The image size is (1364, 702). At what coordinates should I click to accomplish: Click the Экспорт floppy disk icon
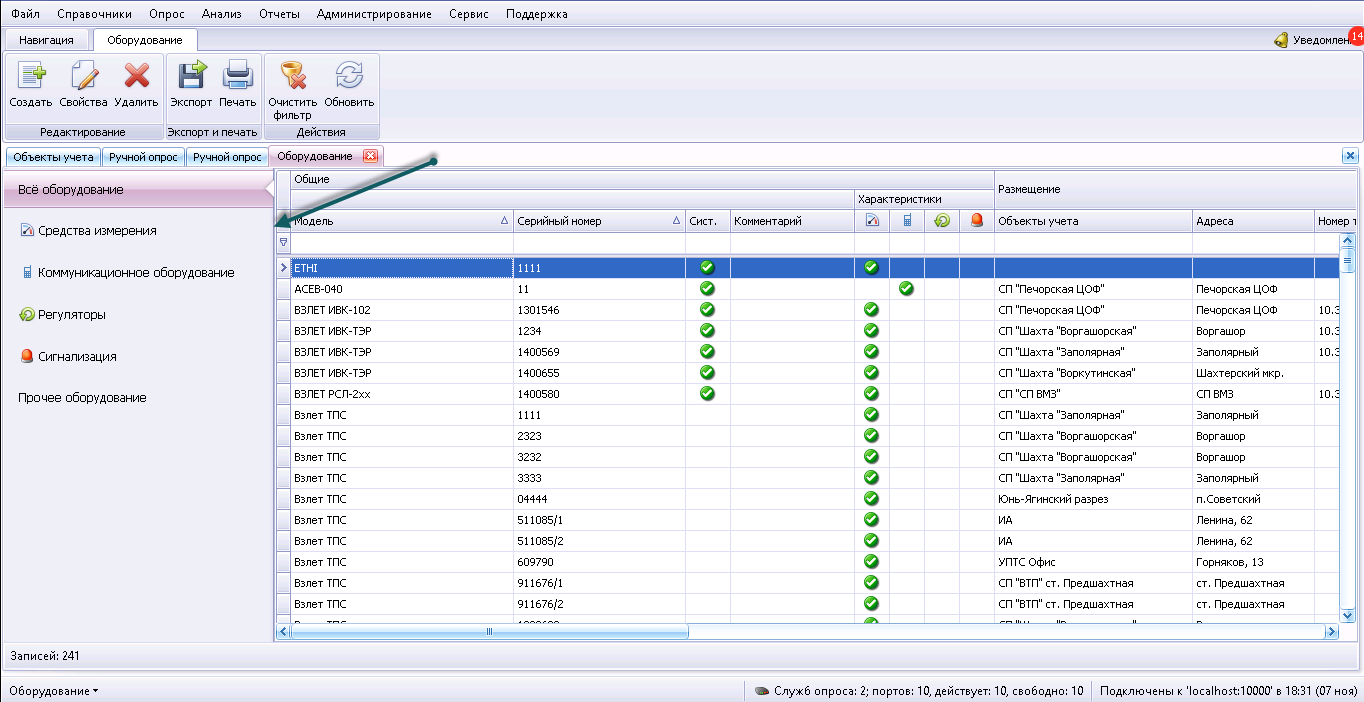(x=191, y=76)
